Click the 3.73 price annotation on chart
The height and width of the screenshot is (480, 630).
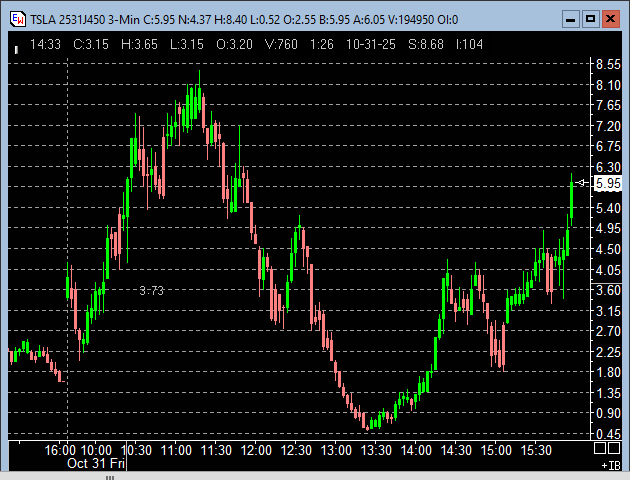pyautogui.click(x=151, y=290)
